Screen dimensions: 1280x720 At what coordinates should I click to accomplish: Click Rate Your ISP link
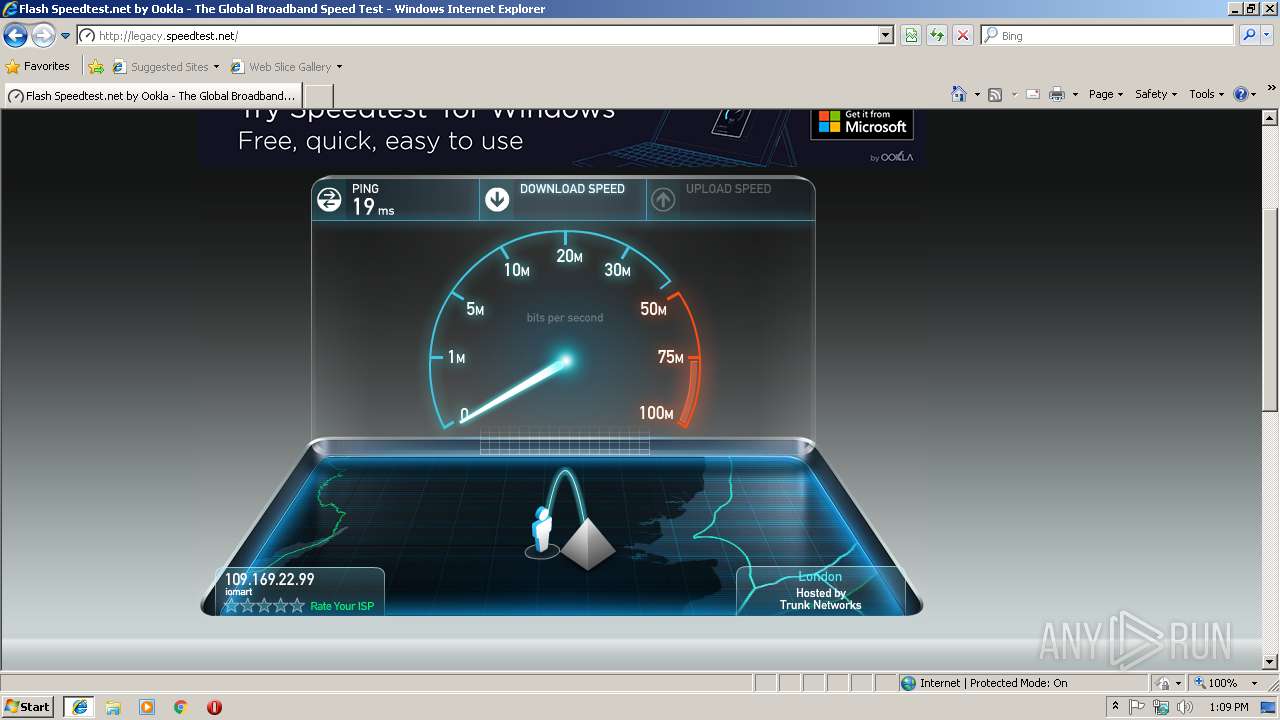(x=342, y=606)
